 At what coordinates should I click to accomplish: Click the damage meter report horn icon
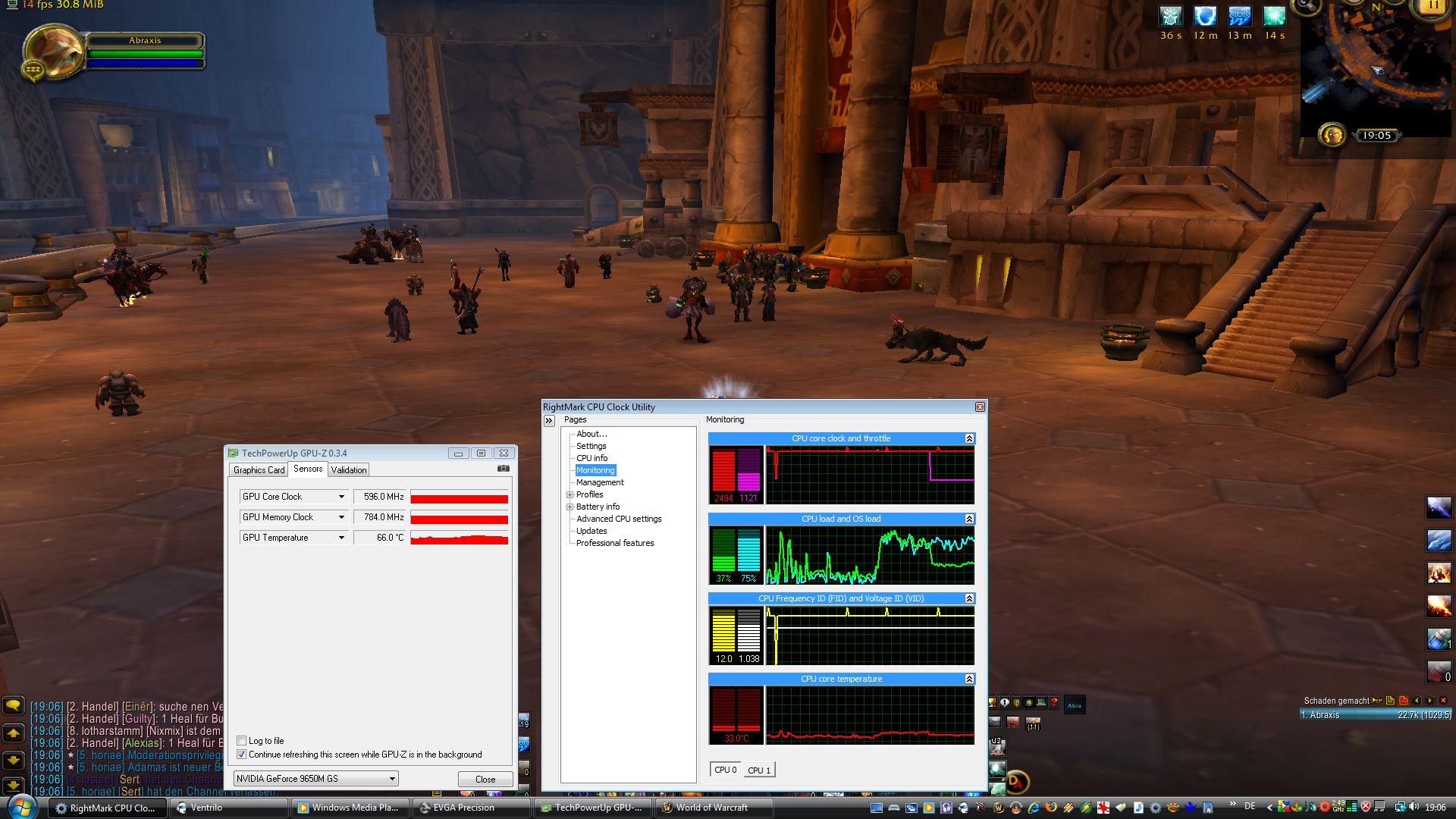[x=1376, y=701]
